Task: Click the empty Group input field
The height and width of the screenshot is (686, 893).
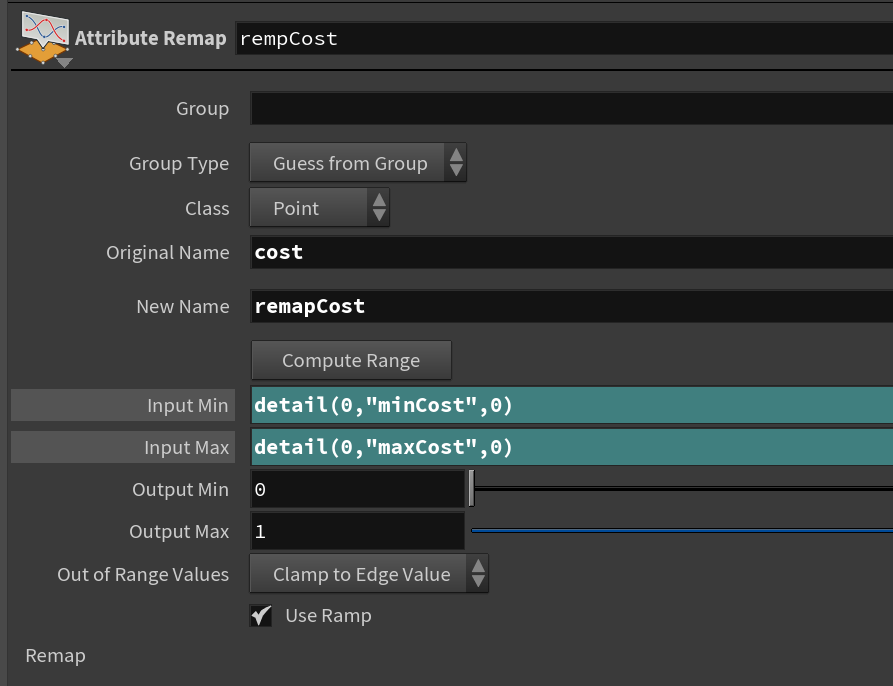Action: tap(572, 109)
